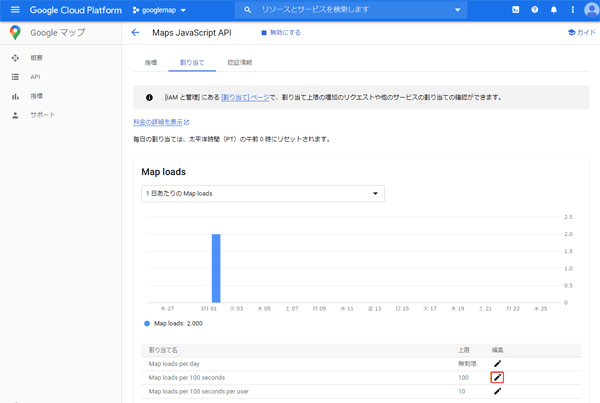The width and height of the screenshot is (600, 403).
Task: Open the hamburger navigation menu
Action: pyautogui.click(x=15, y=10)
